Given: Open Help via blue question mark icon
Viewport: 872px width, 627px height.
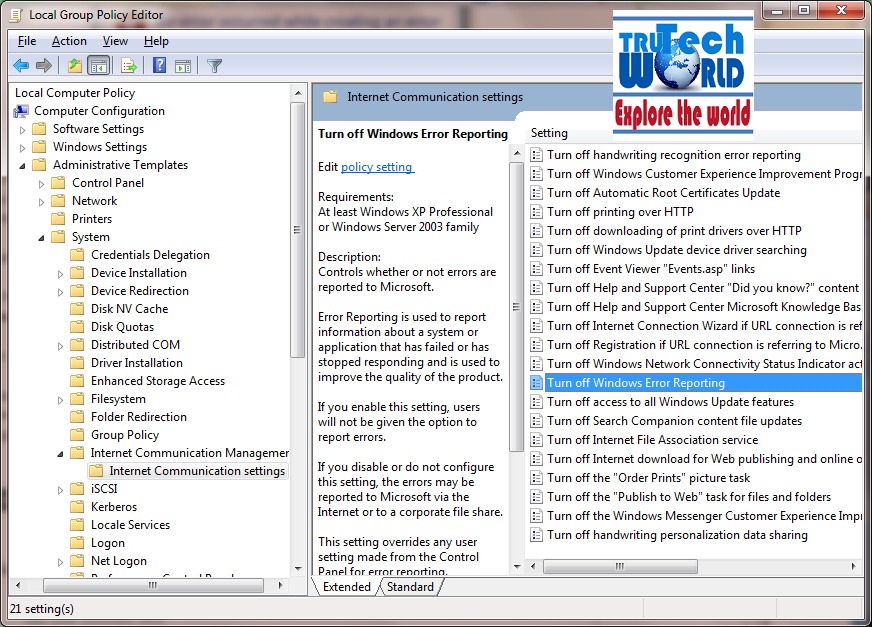Looking at the screenshot, I should pyautogui.click(x=159, y=66).
